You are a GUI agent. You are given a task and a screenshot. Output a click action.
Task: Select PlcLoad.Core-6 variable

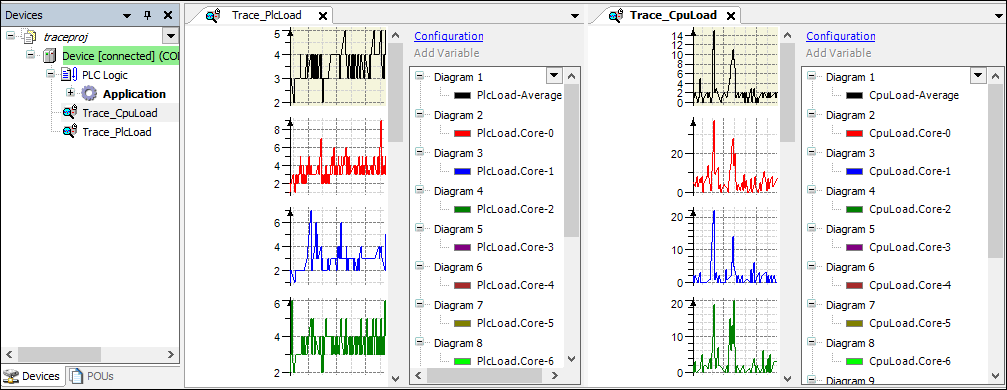[515, 361]
